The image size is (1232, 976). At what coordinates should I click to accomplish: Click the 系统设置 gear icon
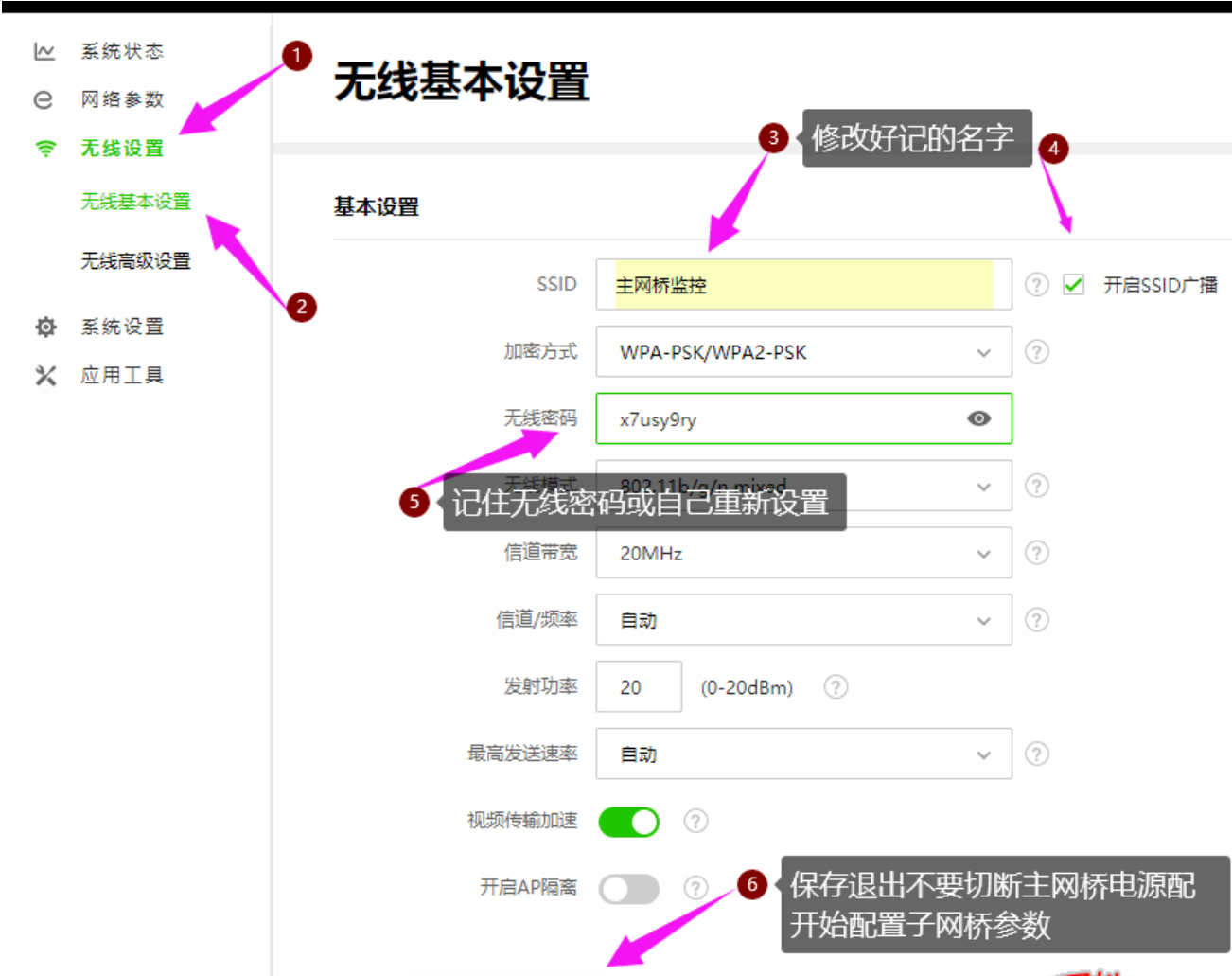[x=45, y=327]
